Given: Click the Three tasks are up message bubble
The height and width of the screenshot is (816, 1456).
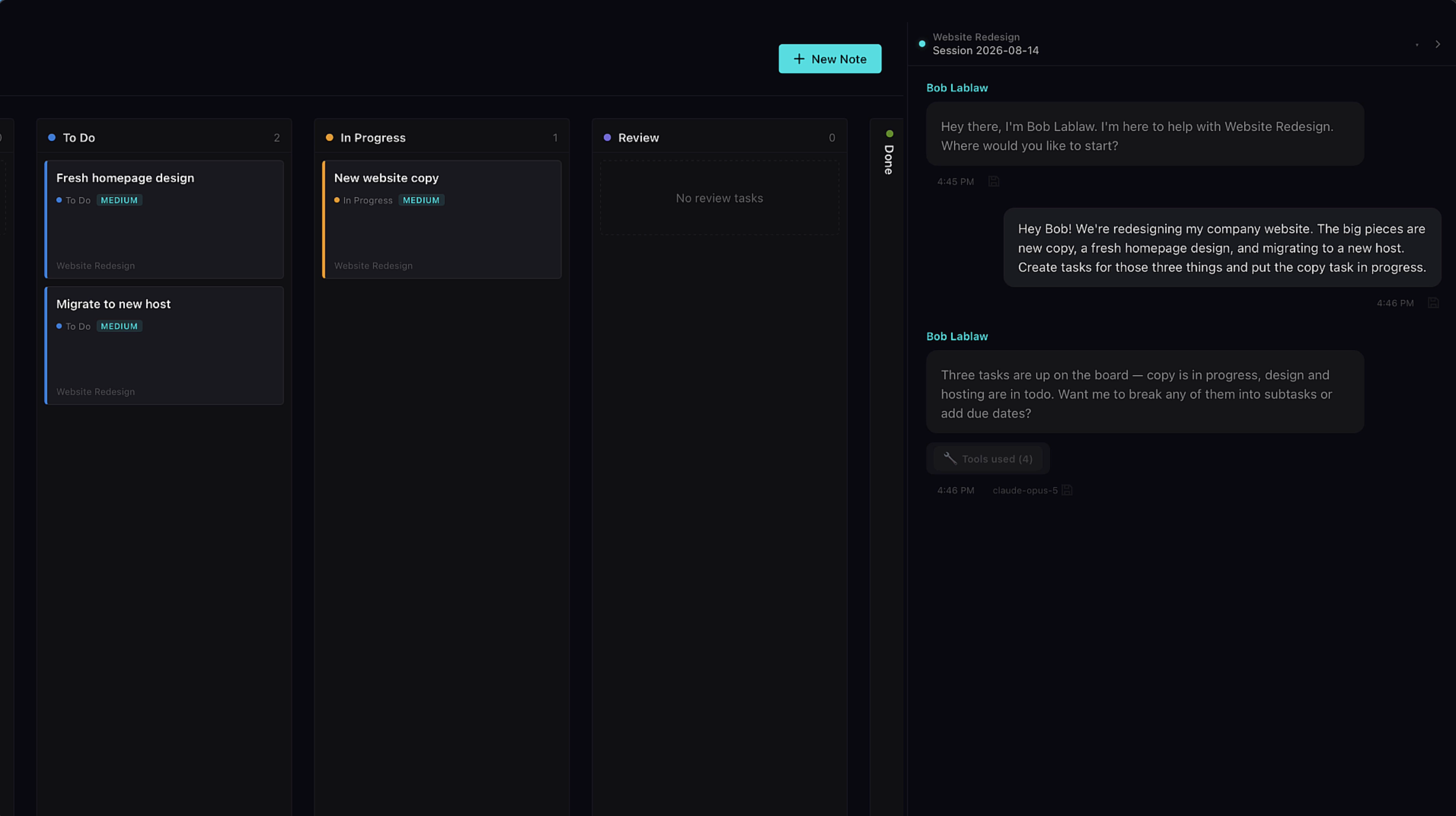Looking at the screenshot, I should click(x=1145, y=392).
